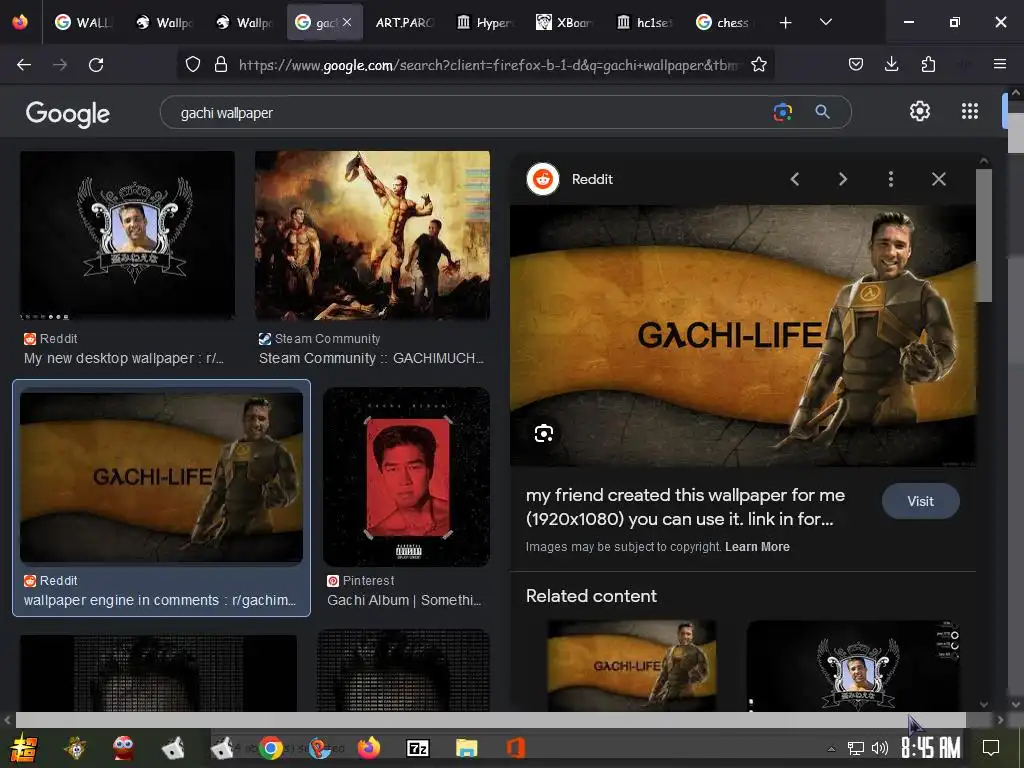Switch to the hc1set tab

(645, 23)
